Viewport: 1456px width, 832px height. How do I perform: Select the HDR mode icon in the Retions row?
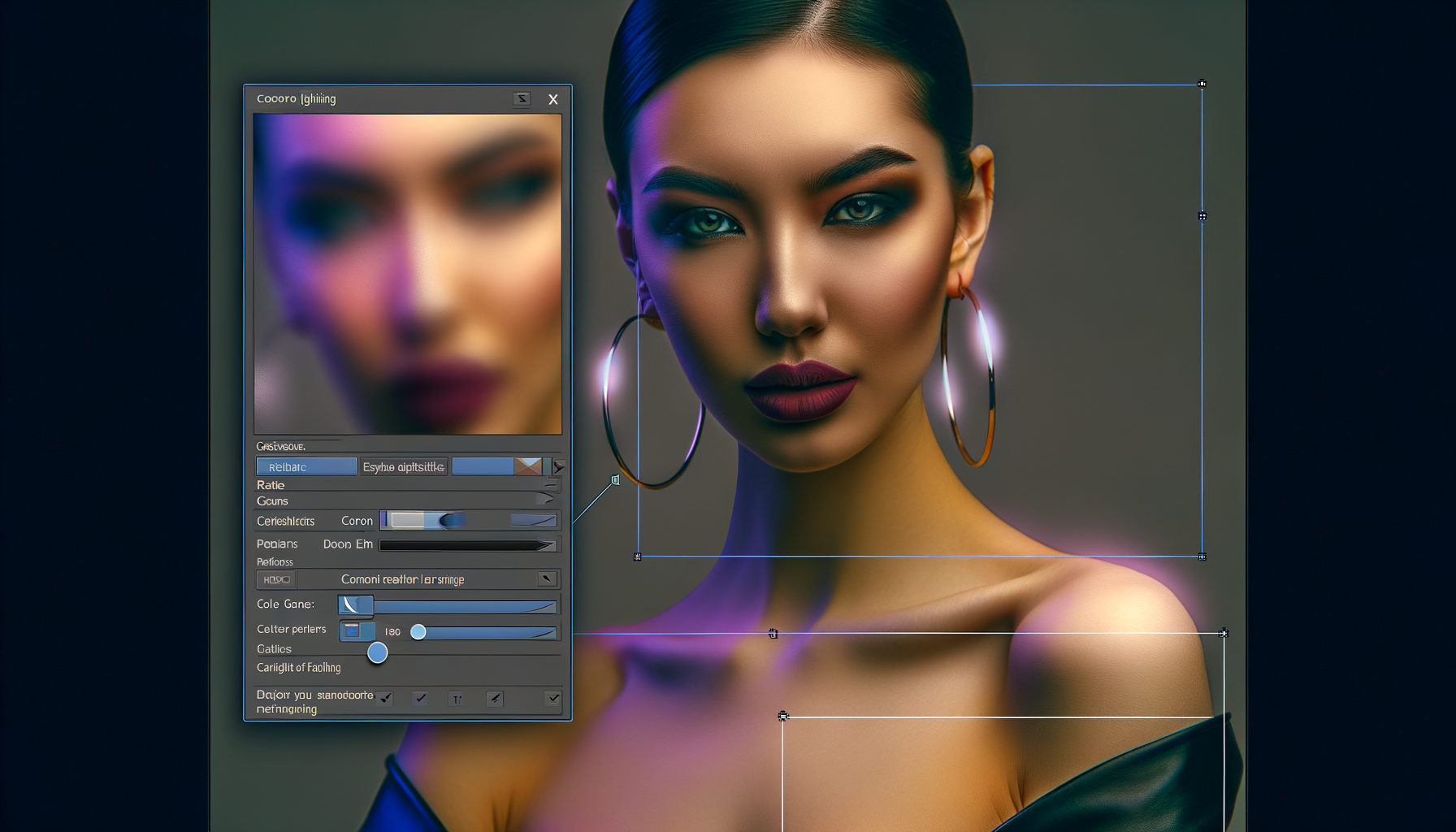[x=275, y=579]
